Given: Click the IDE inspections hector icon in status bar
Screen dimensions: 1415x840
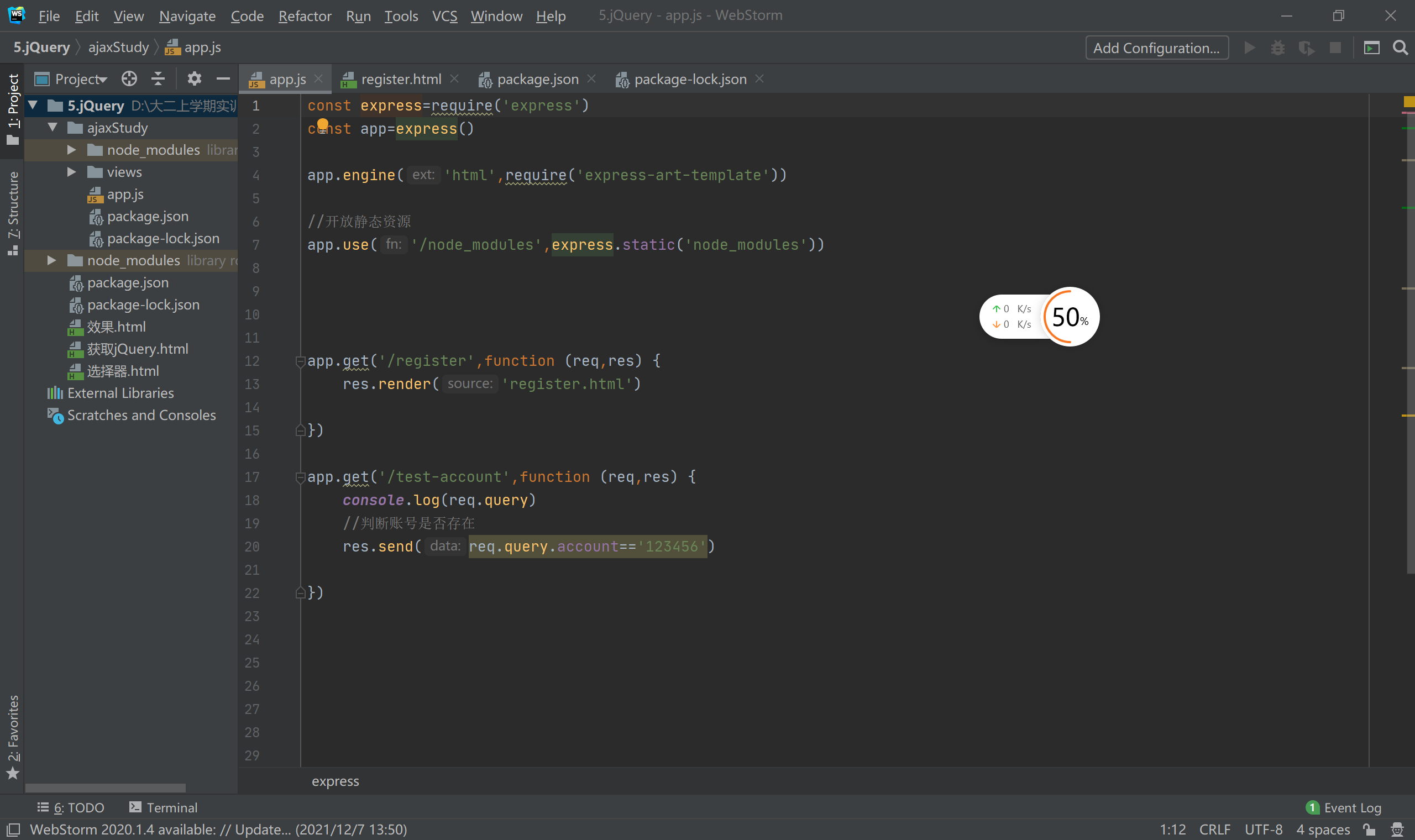Looking at the screenshot, I should pyautogui.click(x=1397, y=830).
